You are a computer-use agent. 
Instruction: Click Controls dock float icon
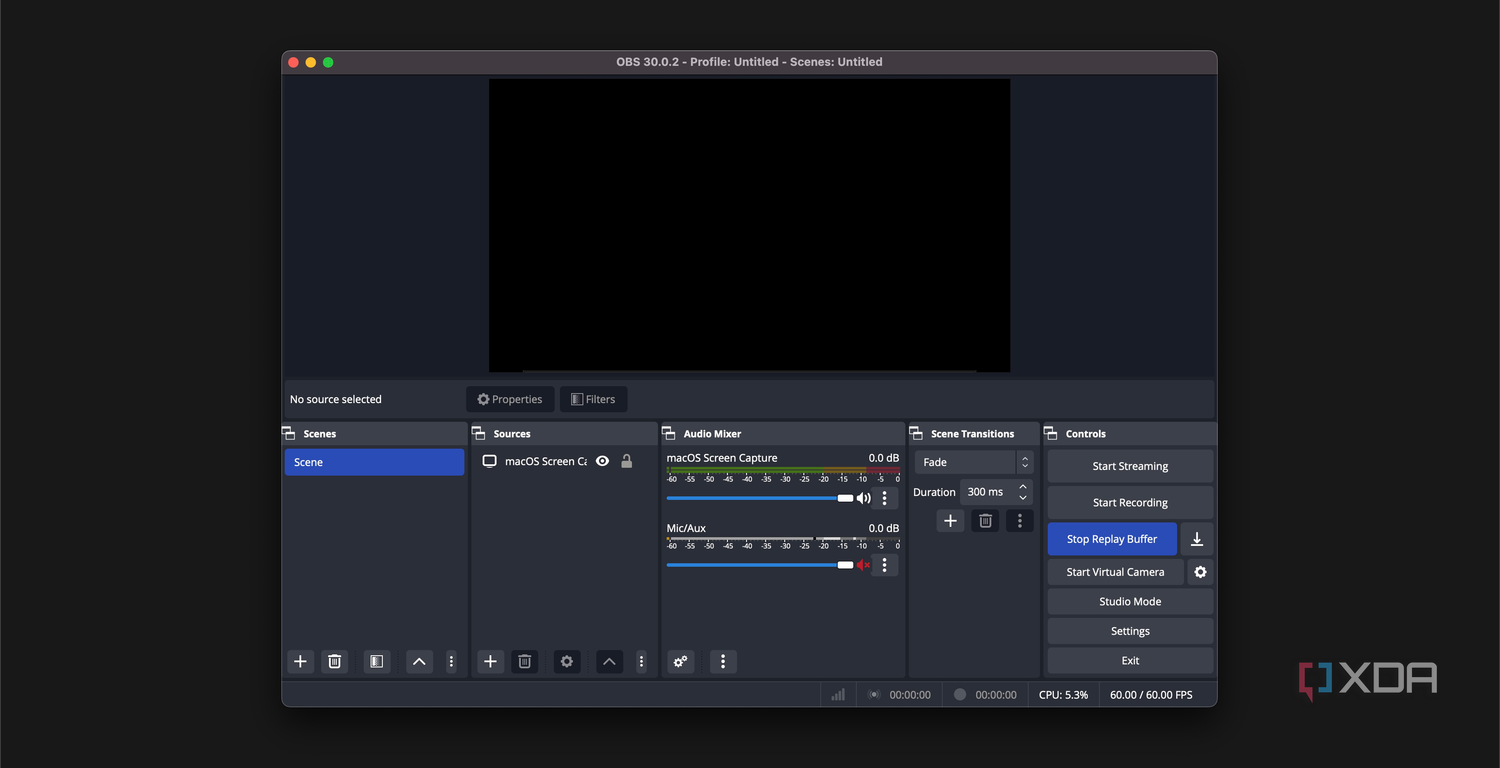coord(1051,433)
